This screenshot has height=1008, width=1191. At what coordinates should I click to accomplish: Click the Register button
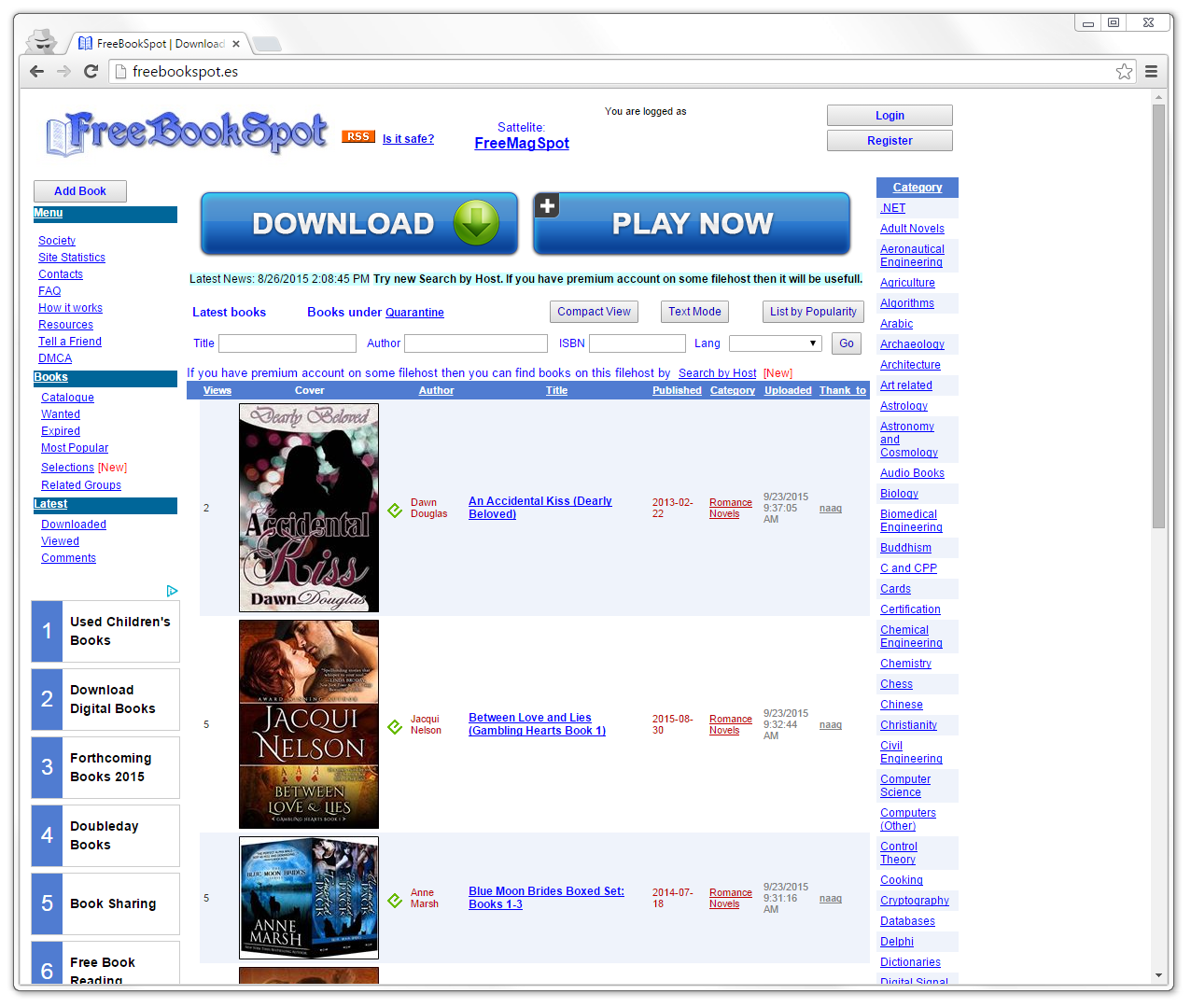click(x=889, y=140)
